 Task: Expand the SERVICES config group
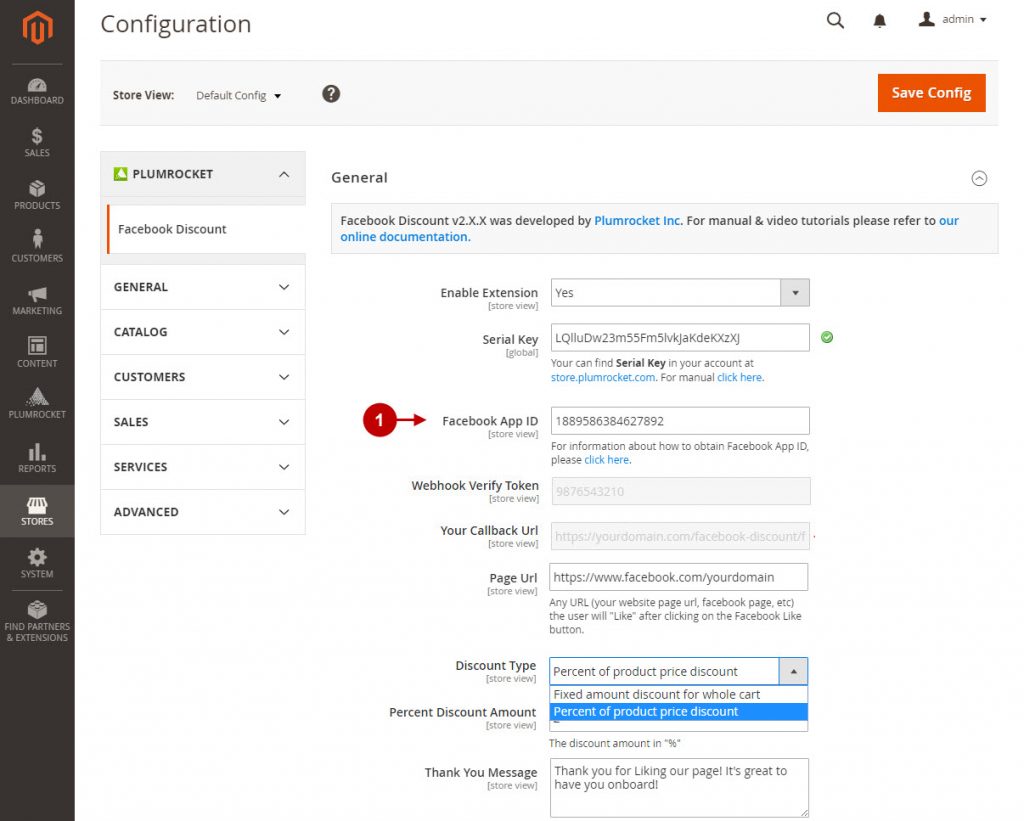pyautogui.click(x=203, y=467)
